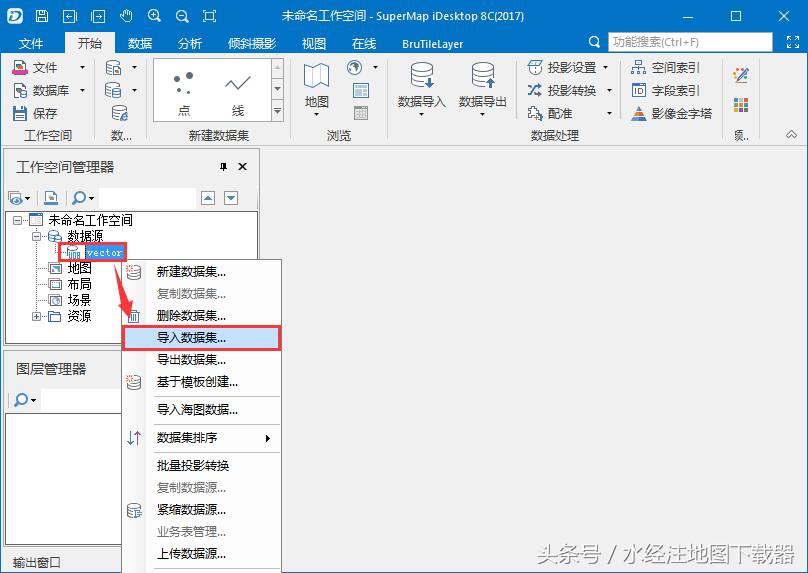Create a new 线 line dataset
The image size is (808, 573).
click(238, 93)
